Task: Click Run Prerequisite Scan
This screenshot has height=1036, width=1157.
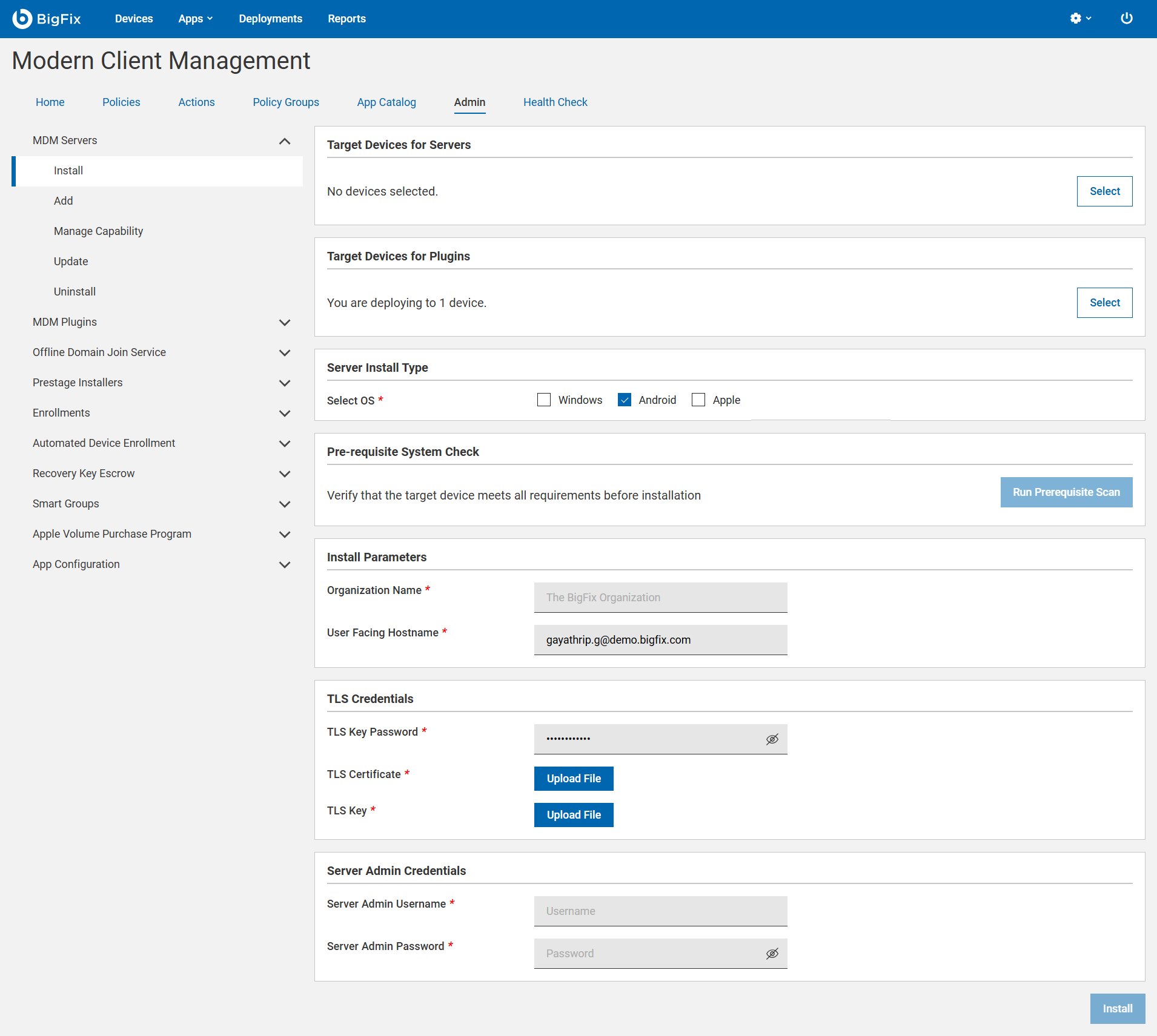Action: coord(1066,492)
